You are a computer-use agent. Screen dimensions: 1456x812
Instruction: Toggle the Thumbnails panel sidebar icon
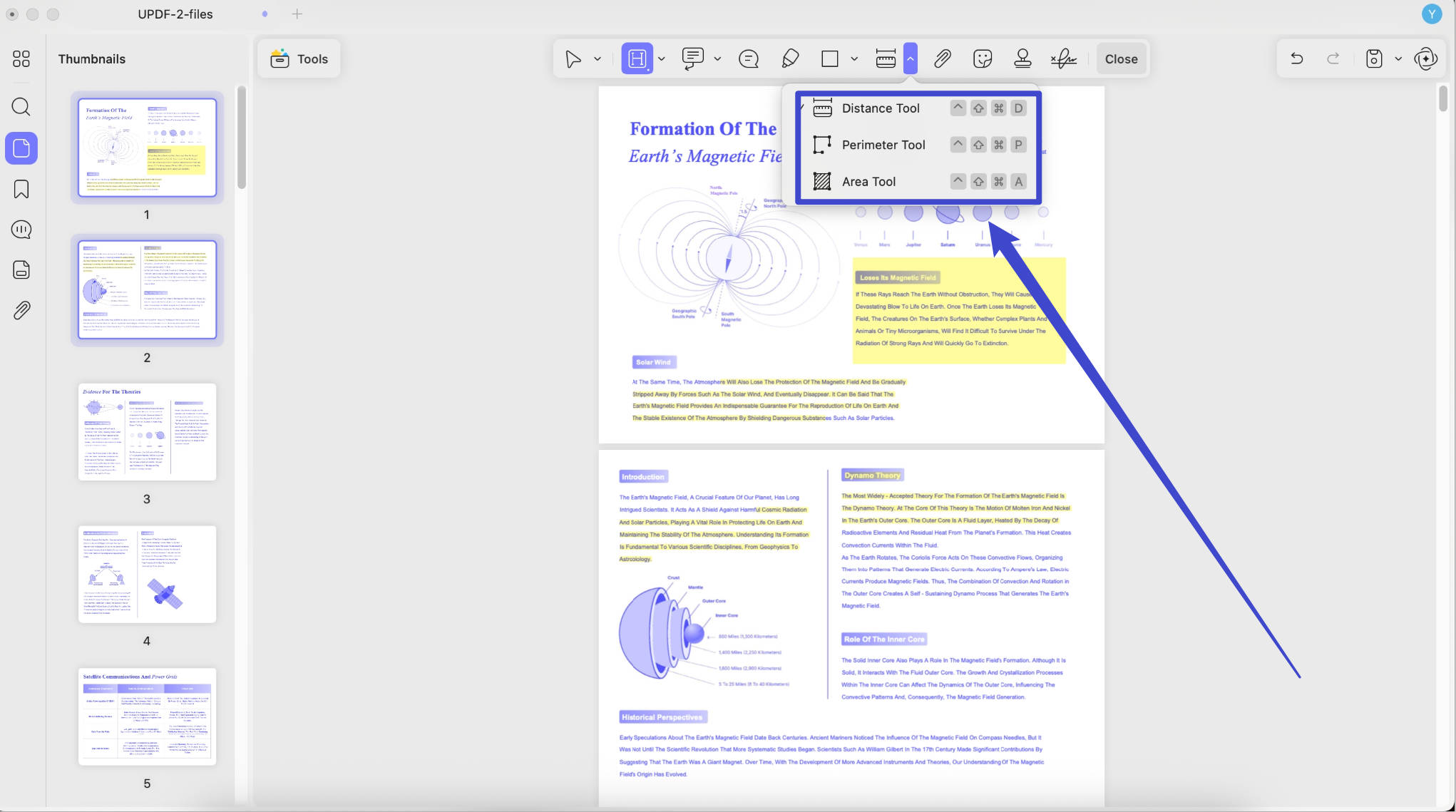tap(21, 148)
